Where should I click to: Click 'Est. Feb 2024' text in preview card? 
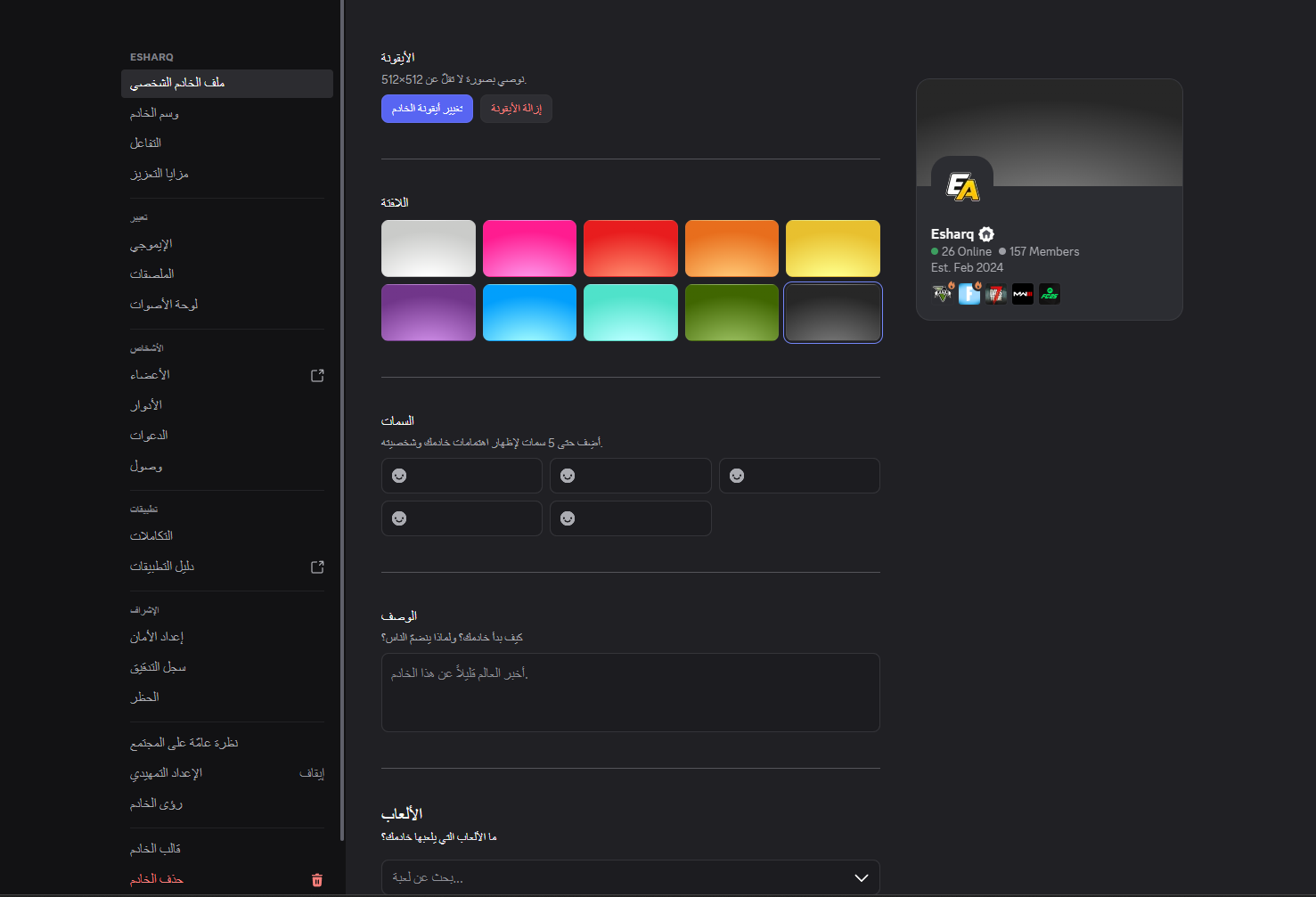[967, 267]
